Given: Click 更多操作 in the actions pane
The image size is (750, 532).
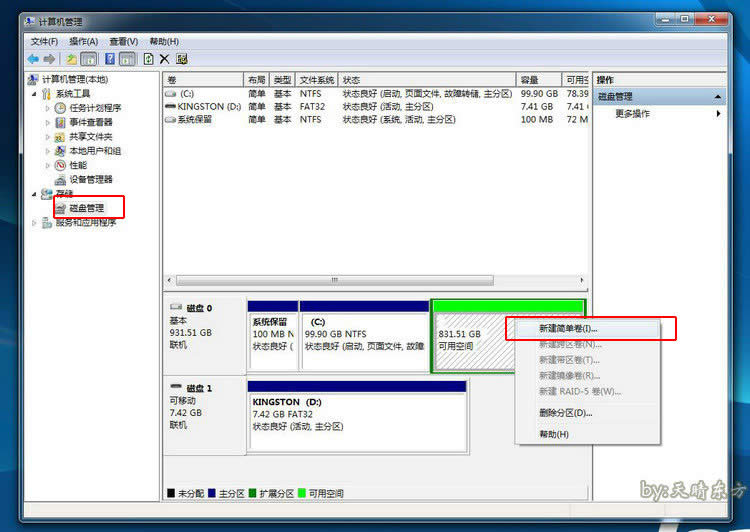Looking at the screenshot, I should [x=632, y=114].
